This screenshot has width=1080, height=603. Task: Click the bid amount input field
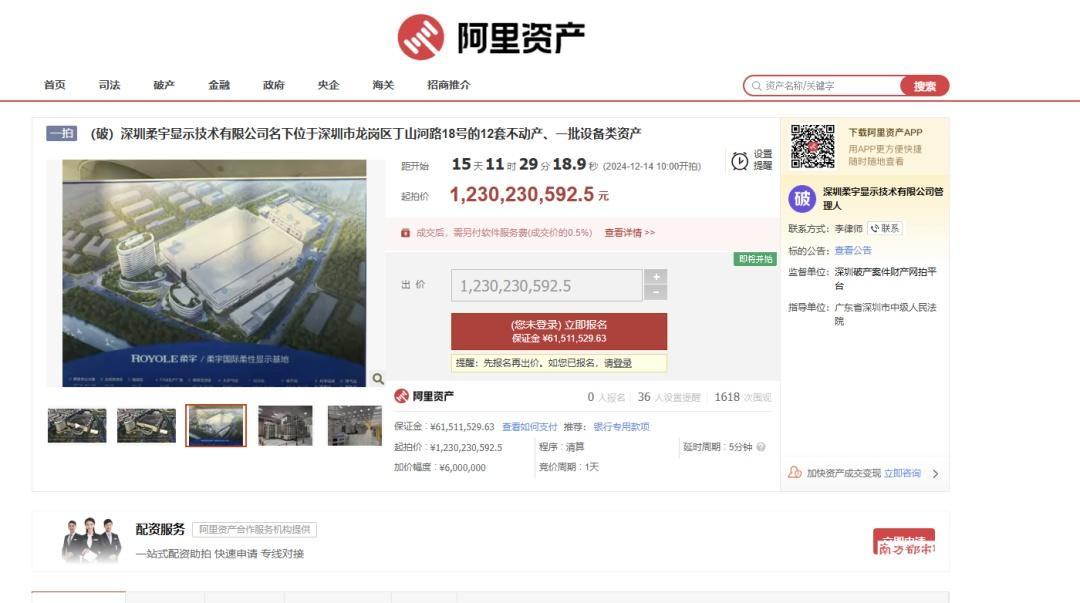coord(546,286)
